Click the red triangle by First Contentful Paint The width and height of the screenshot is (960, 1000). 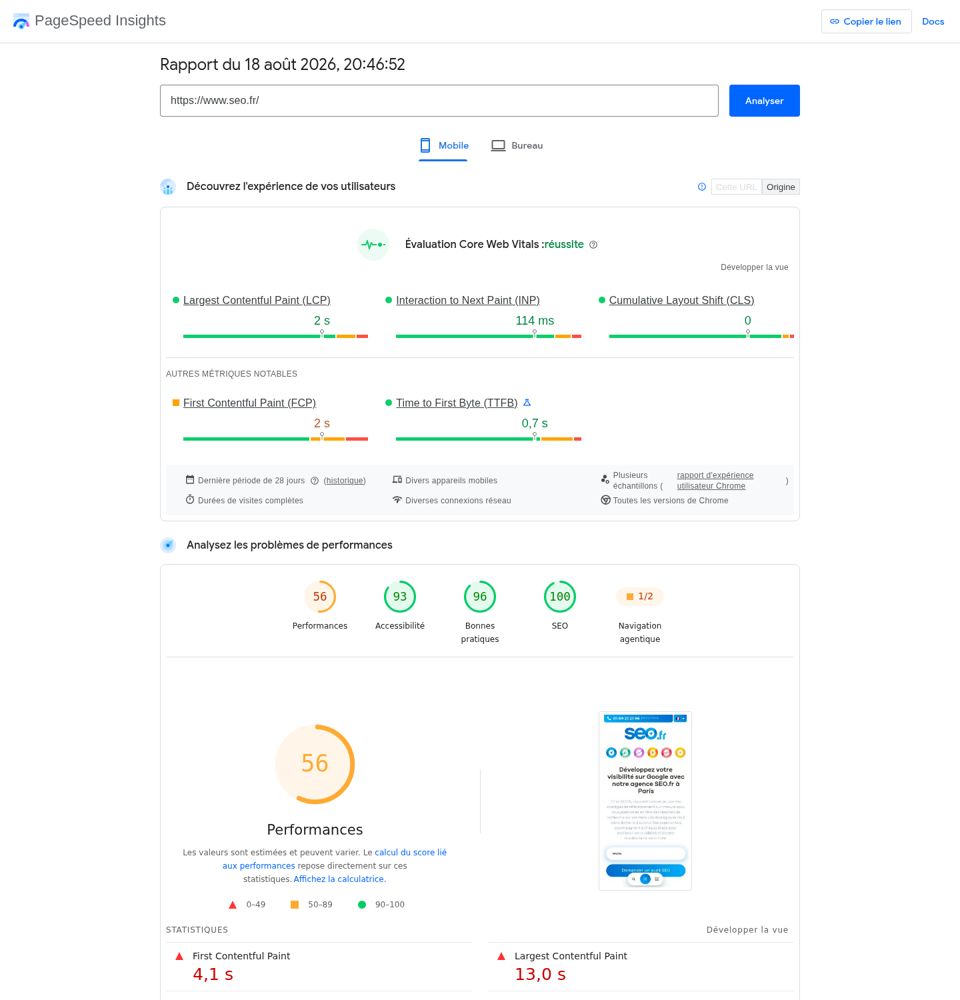pos(179,956)
